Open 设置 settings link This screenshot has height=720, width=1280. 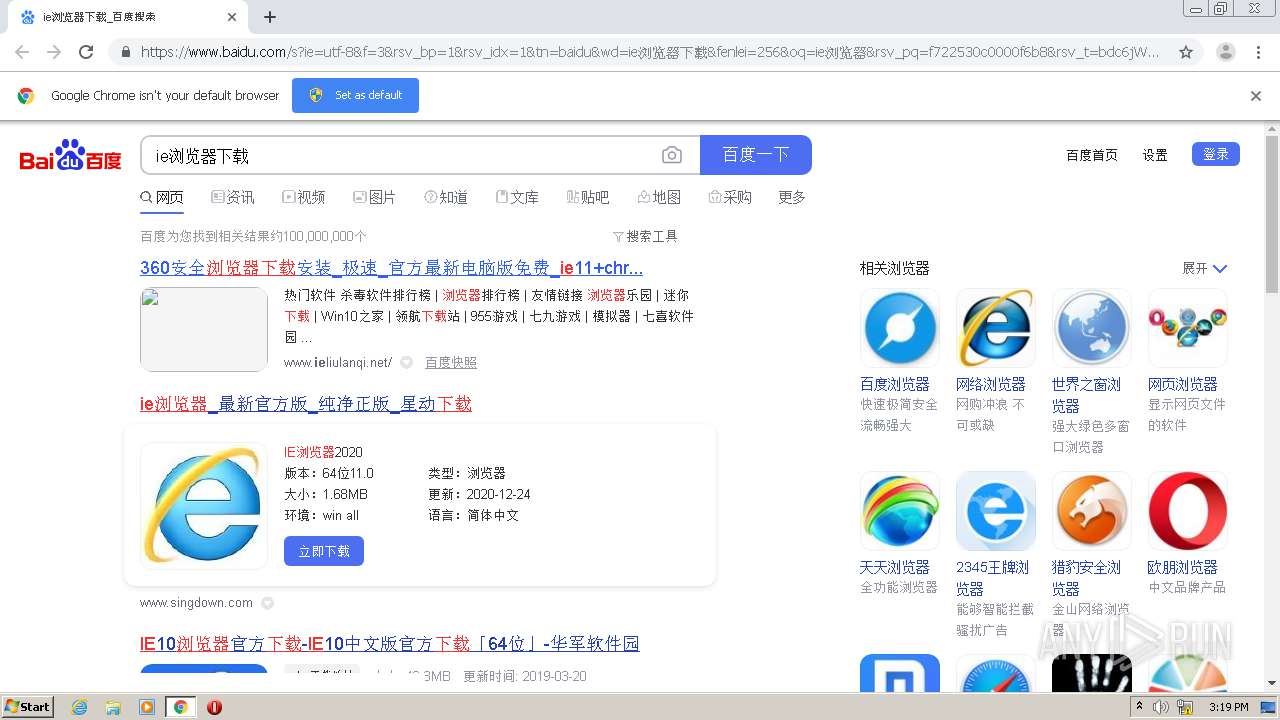click(x=1155, y=155)
